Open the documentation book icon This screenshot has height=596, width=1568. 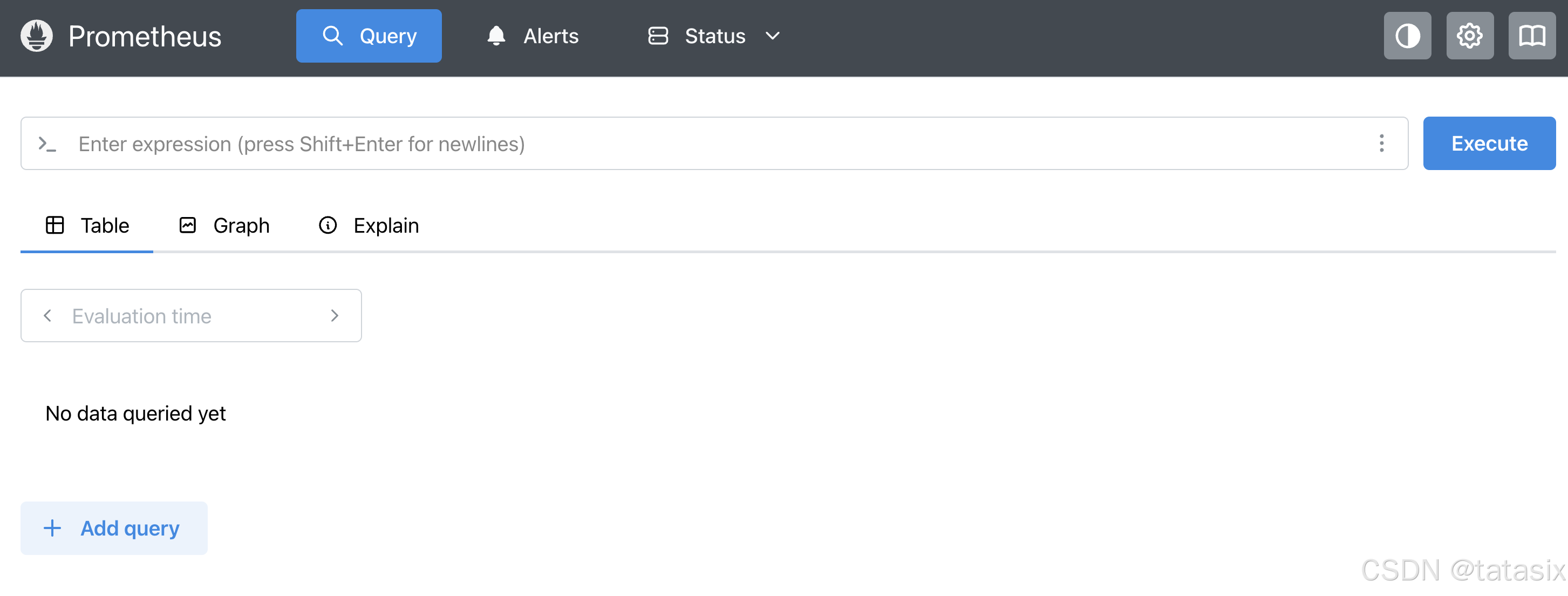1531,36
